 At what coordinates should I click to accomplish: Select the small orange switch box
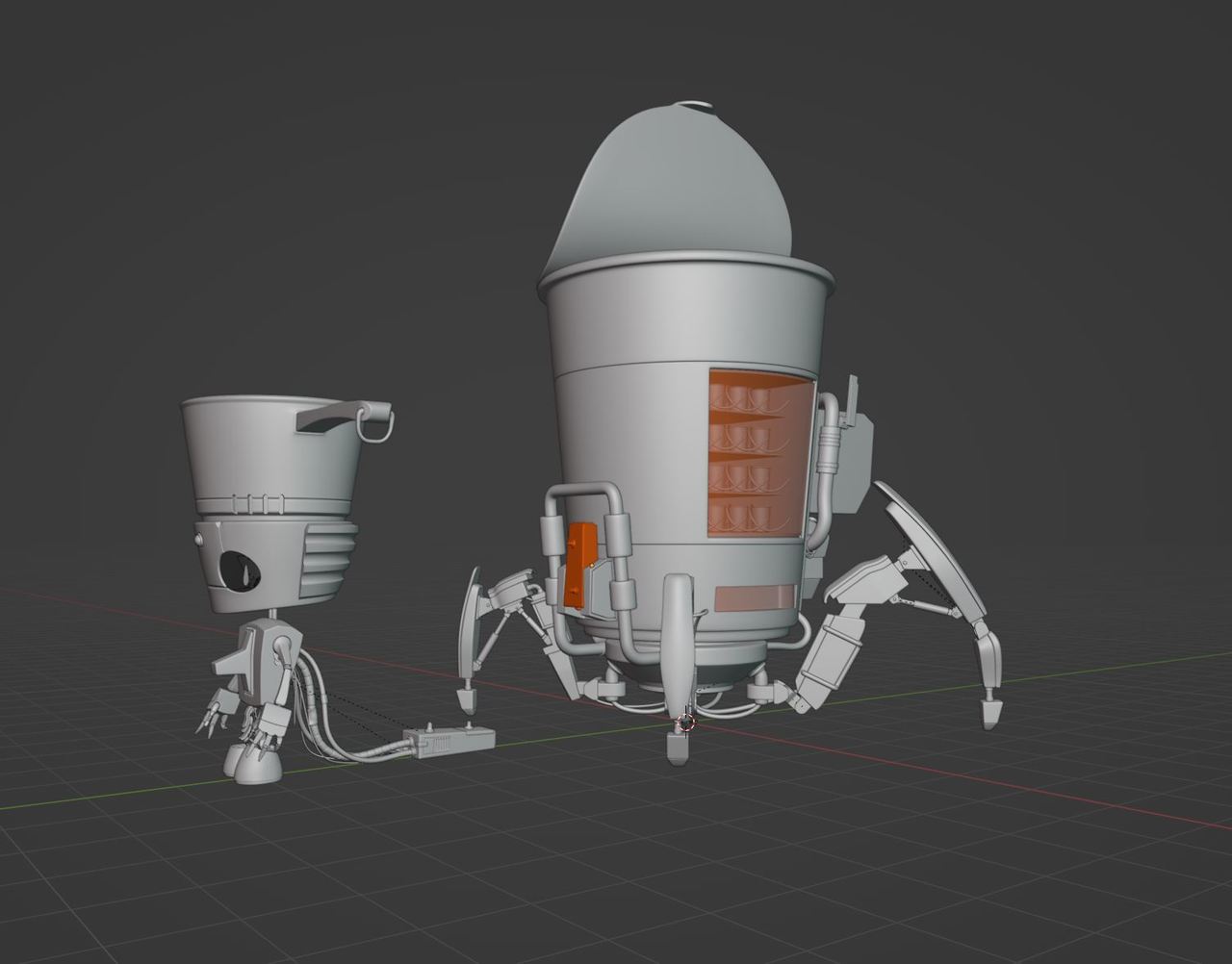pyautogui.click(x=580, y=563)
